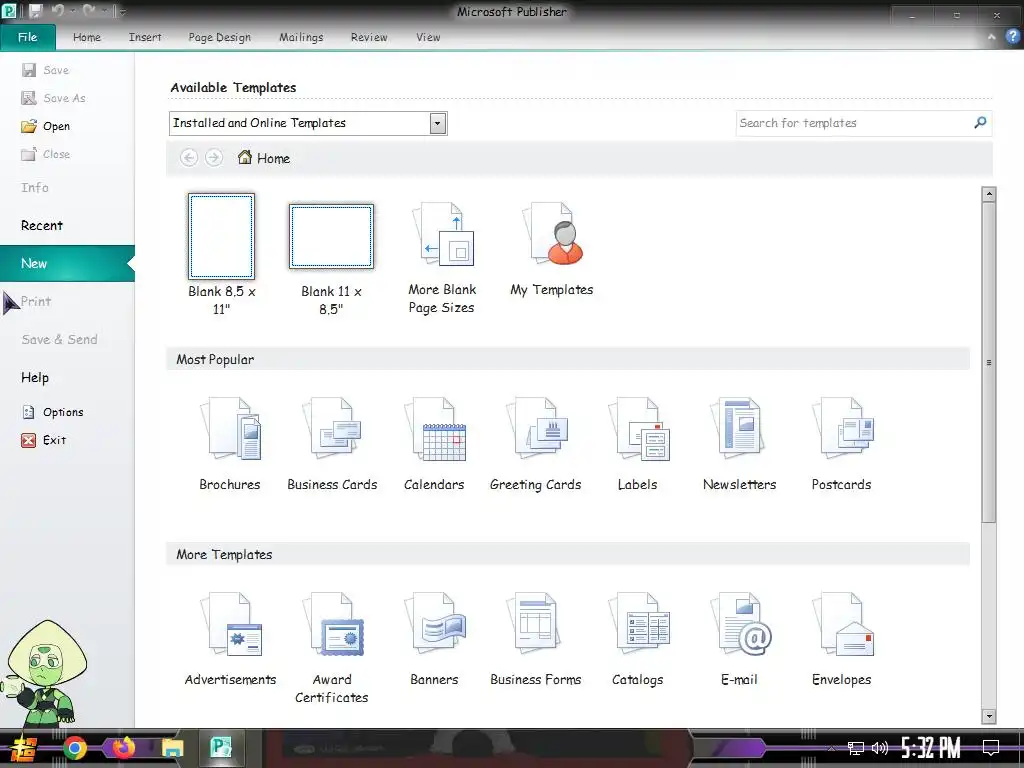Click Save in the backstage menu

click(x=46, y=70)
